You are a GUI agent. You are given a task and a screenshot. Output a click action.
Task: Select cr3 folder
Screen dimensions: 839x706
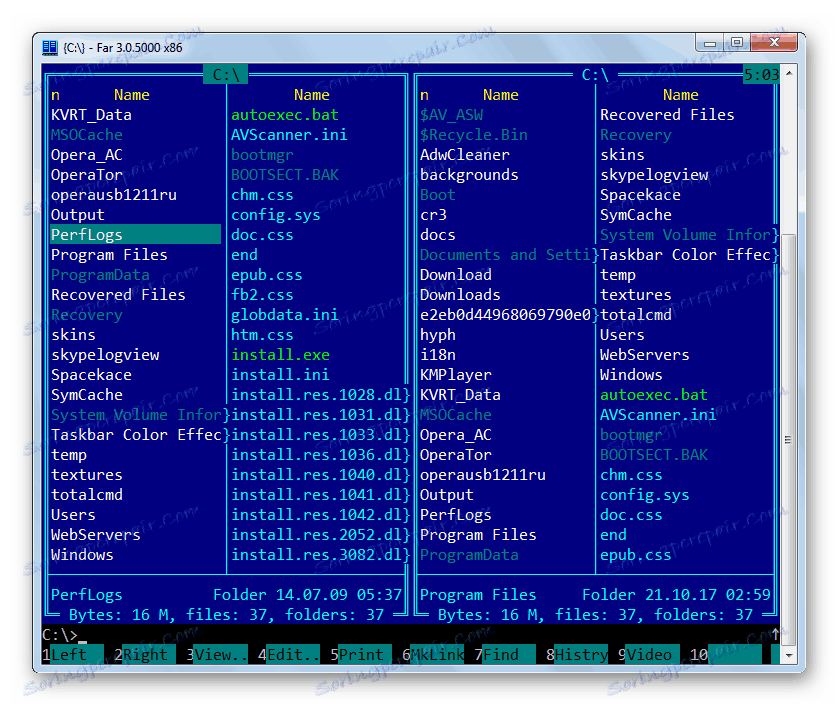tap(433, 215)
